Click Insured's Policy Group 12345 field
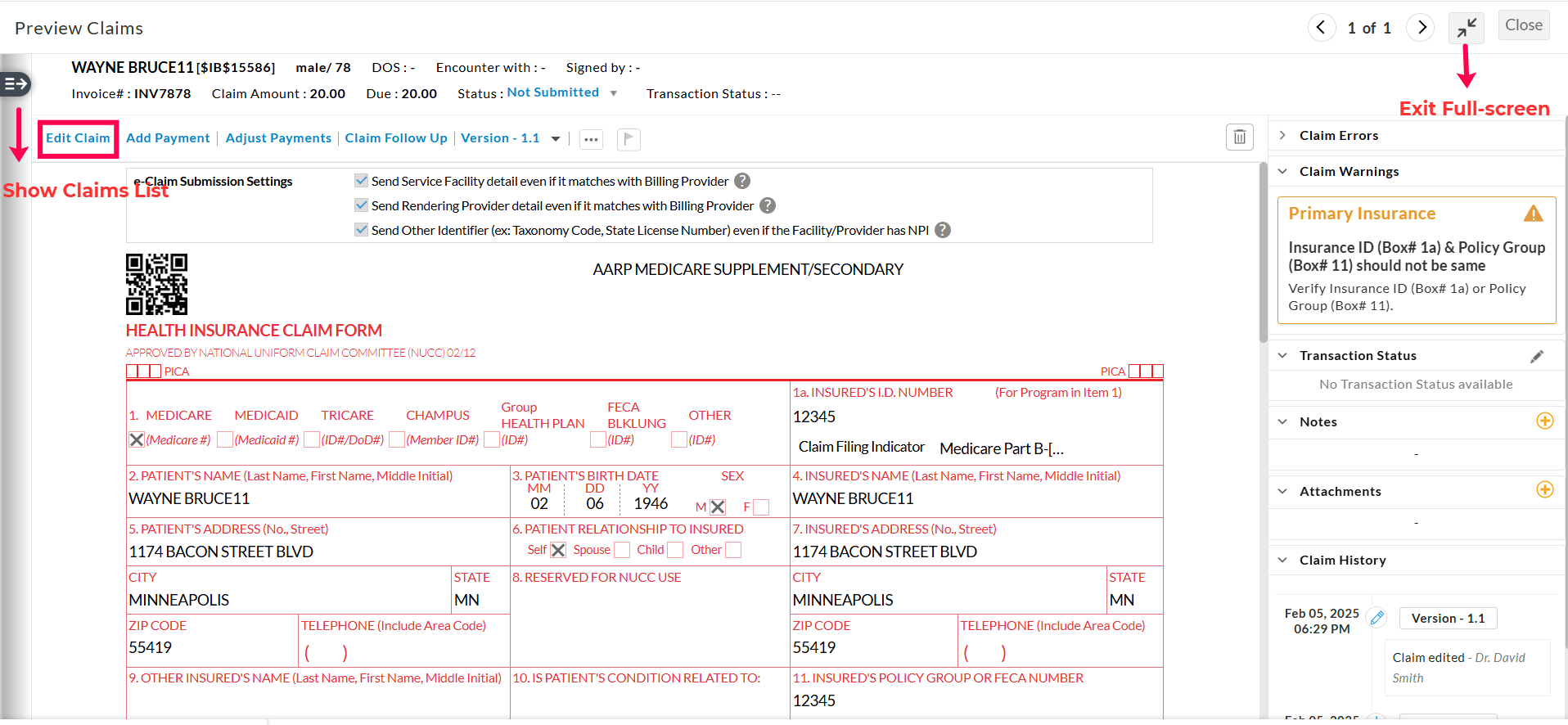The width and height of the screenshot is (1568, 725). click(814, 700)
